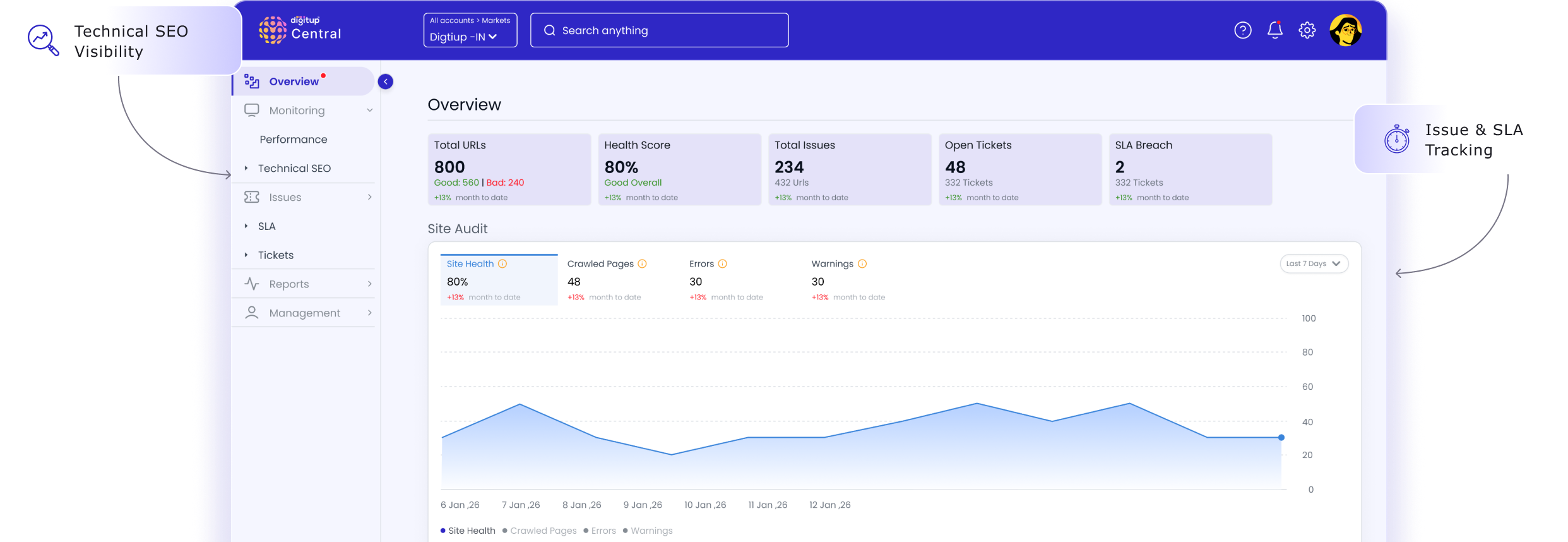Open the help question mark icon
Image resolution: width=1568 pixels, height=542 pixels.
pos(1243,30)
